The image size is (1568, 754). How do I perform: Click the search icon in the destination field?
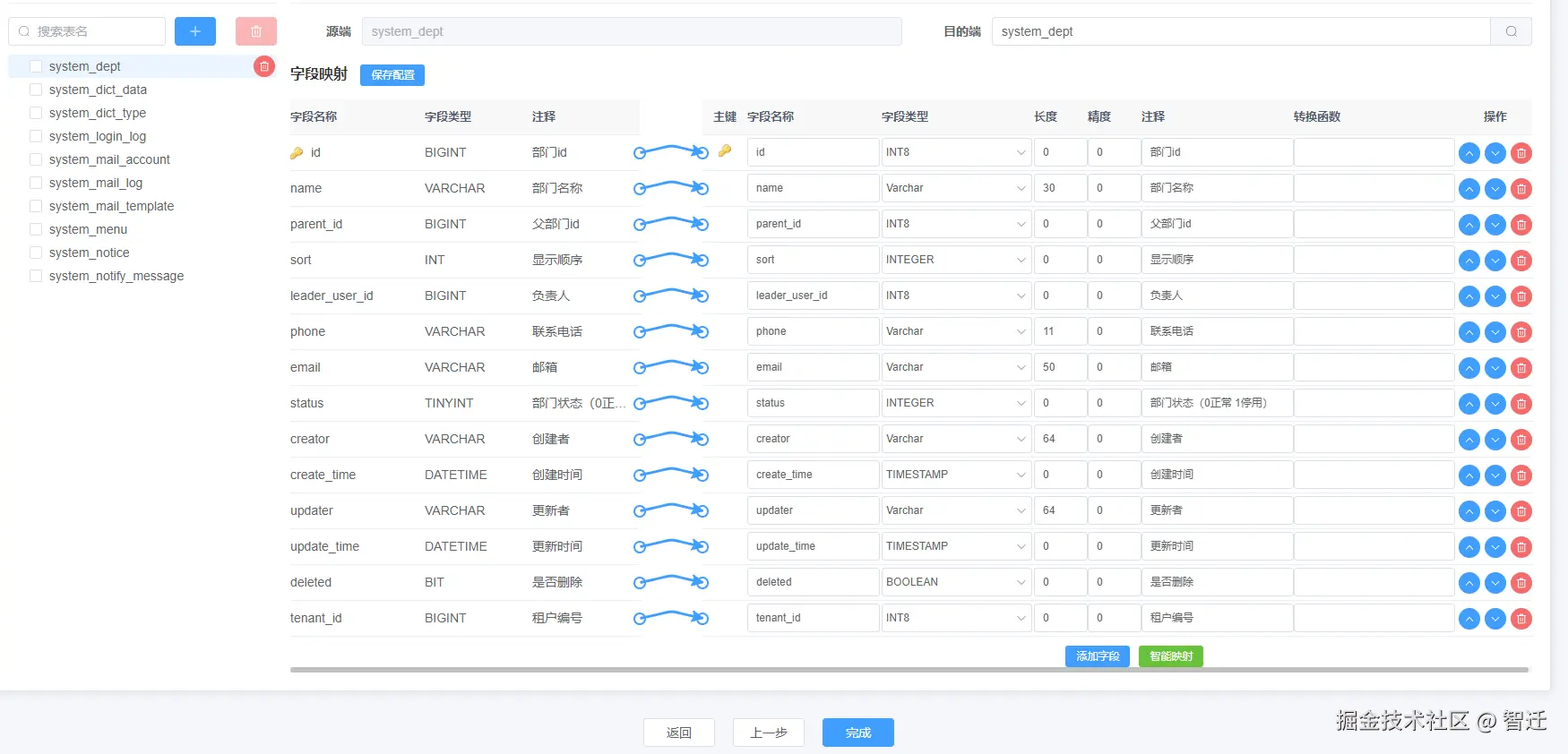point(1512,31)
